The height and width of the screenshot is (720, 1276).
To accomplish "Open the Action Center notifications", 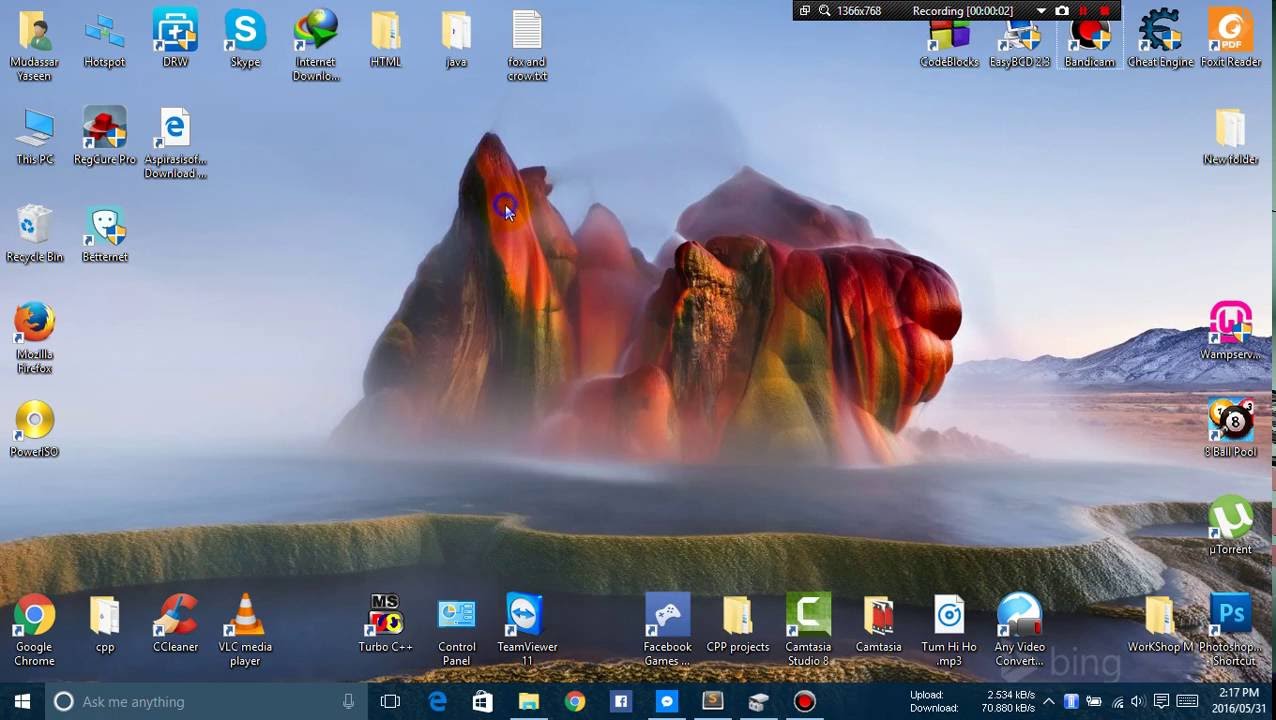I will pyautogui.click(x=1161, y=701).
